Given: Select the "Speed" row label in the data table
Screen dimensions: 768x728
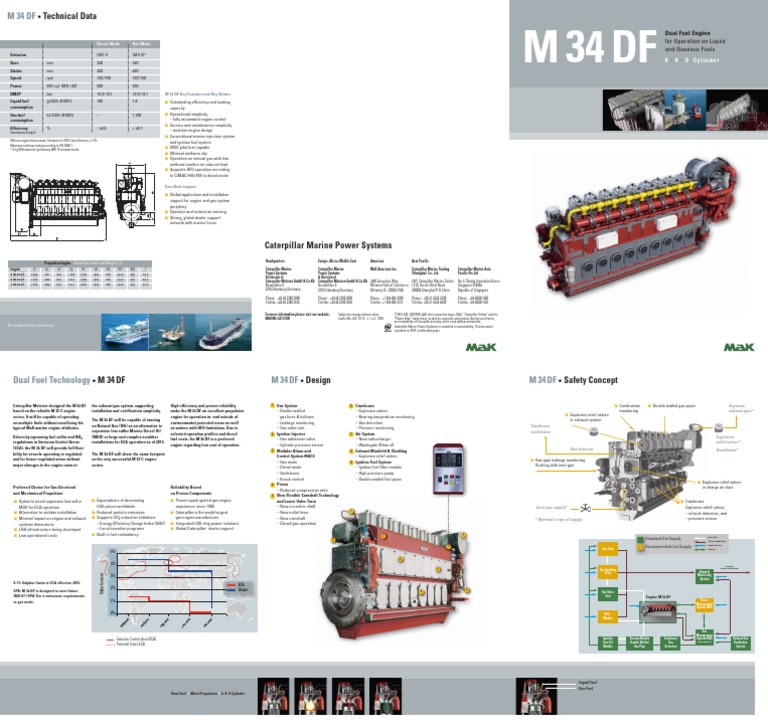Looking at the screenshot, I should [x=16, y=78].
